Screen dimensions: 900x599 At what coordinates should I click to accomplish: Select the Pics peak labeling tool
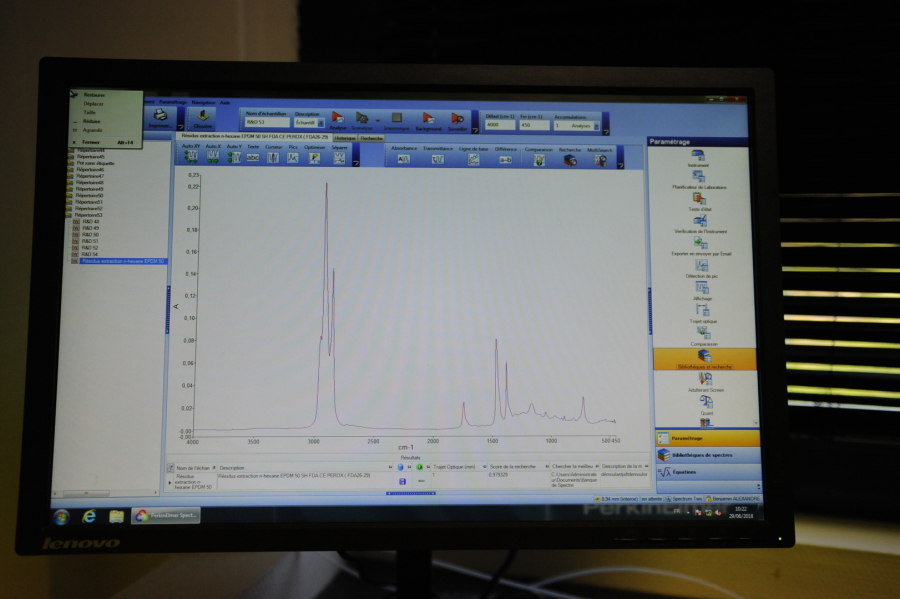tap(293, 157)
